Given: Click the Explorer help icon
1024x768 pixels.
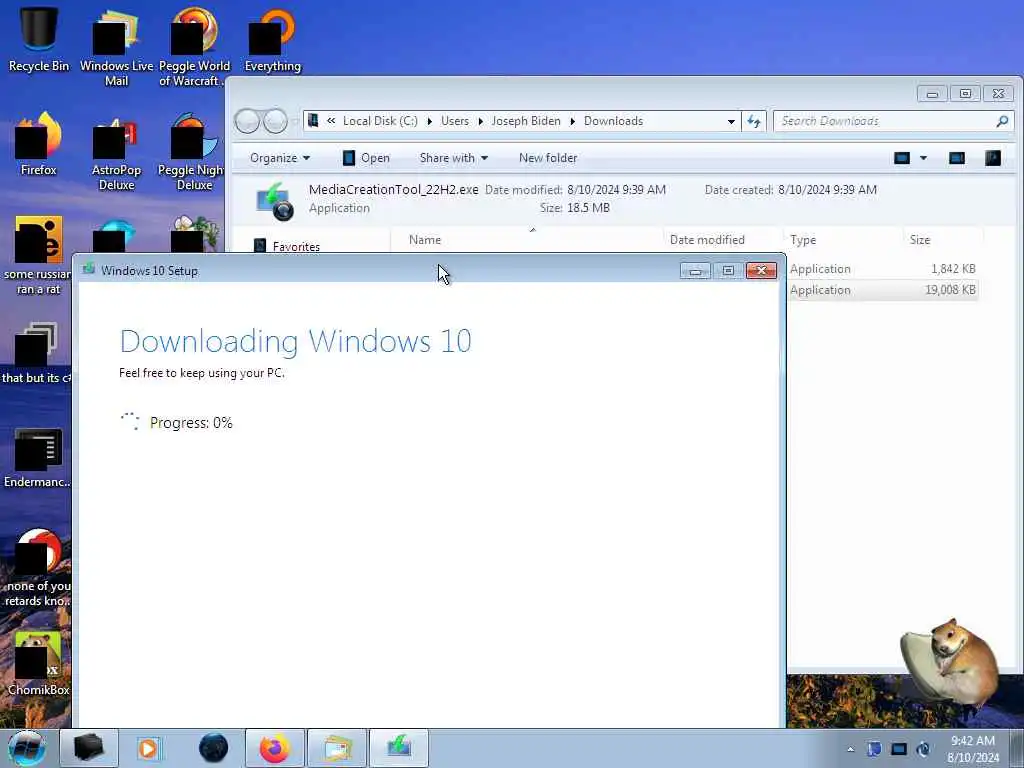Looking at the screenshot, I should pyautogui.click(x=993, y=158).
